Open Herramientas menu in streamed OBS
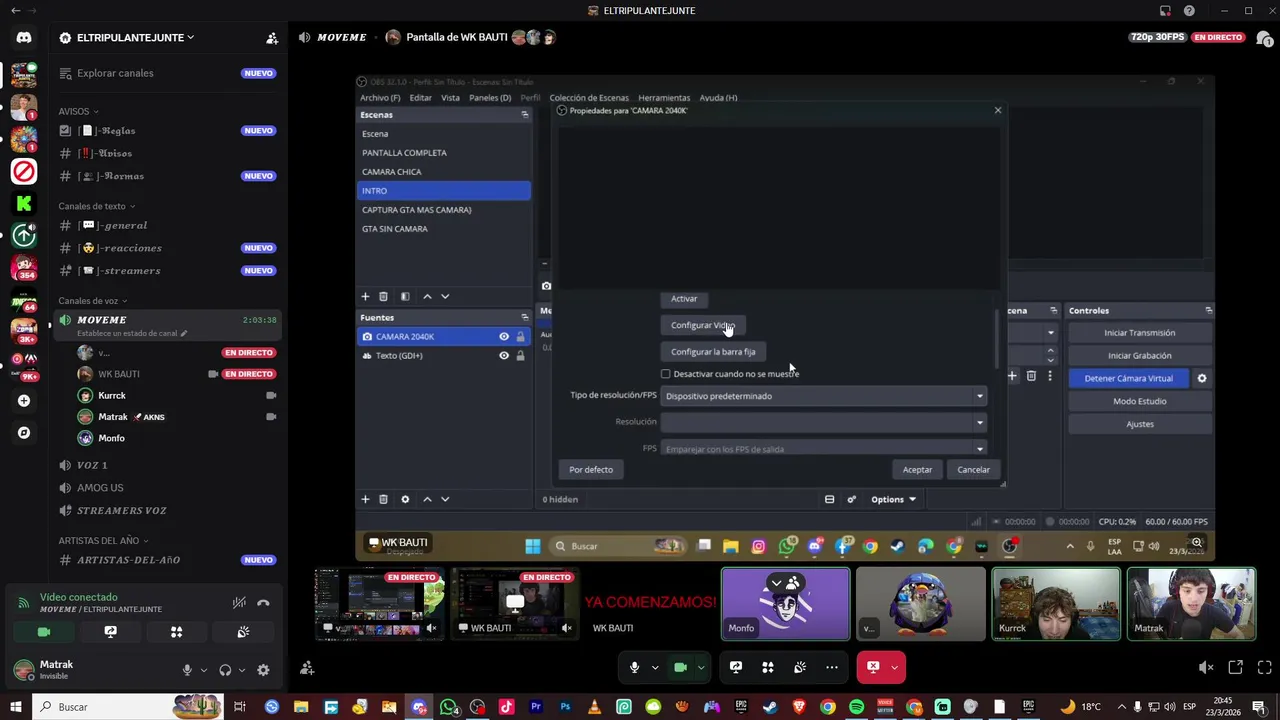This screenshot has height=720, width=1280. 664,98
